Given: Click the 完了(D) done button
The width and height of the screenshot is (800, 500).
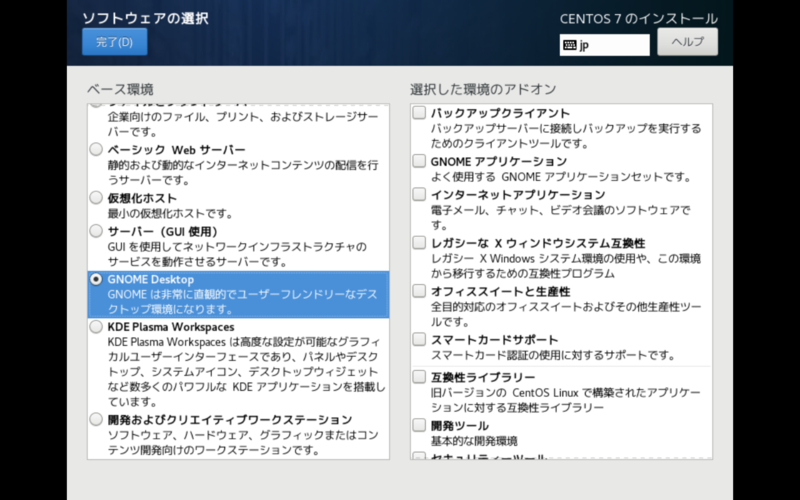Looking at the screenshot, I should coord(115,42).
